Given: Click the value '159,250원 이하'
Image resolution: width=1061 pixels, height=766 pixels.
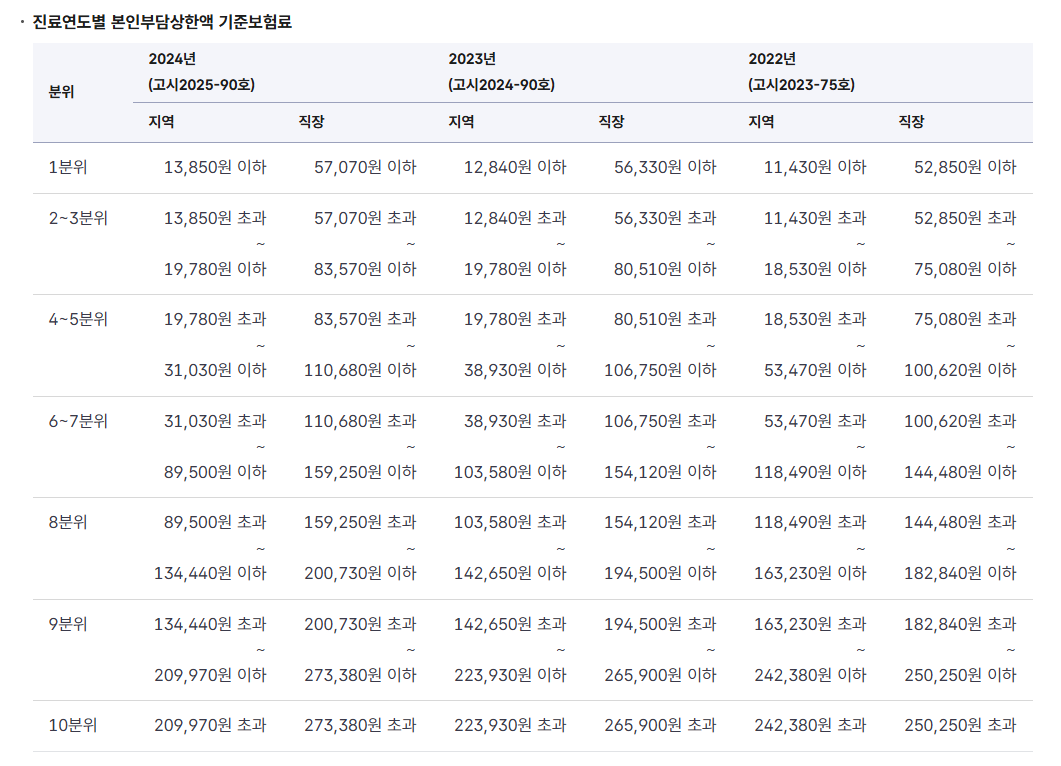Looking at the screenshot, I should (361, 472).
